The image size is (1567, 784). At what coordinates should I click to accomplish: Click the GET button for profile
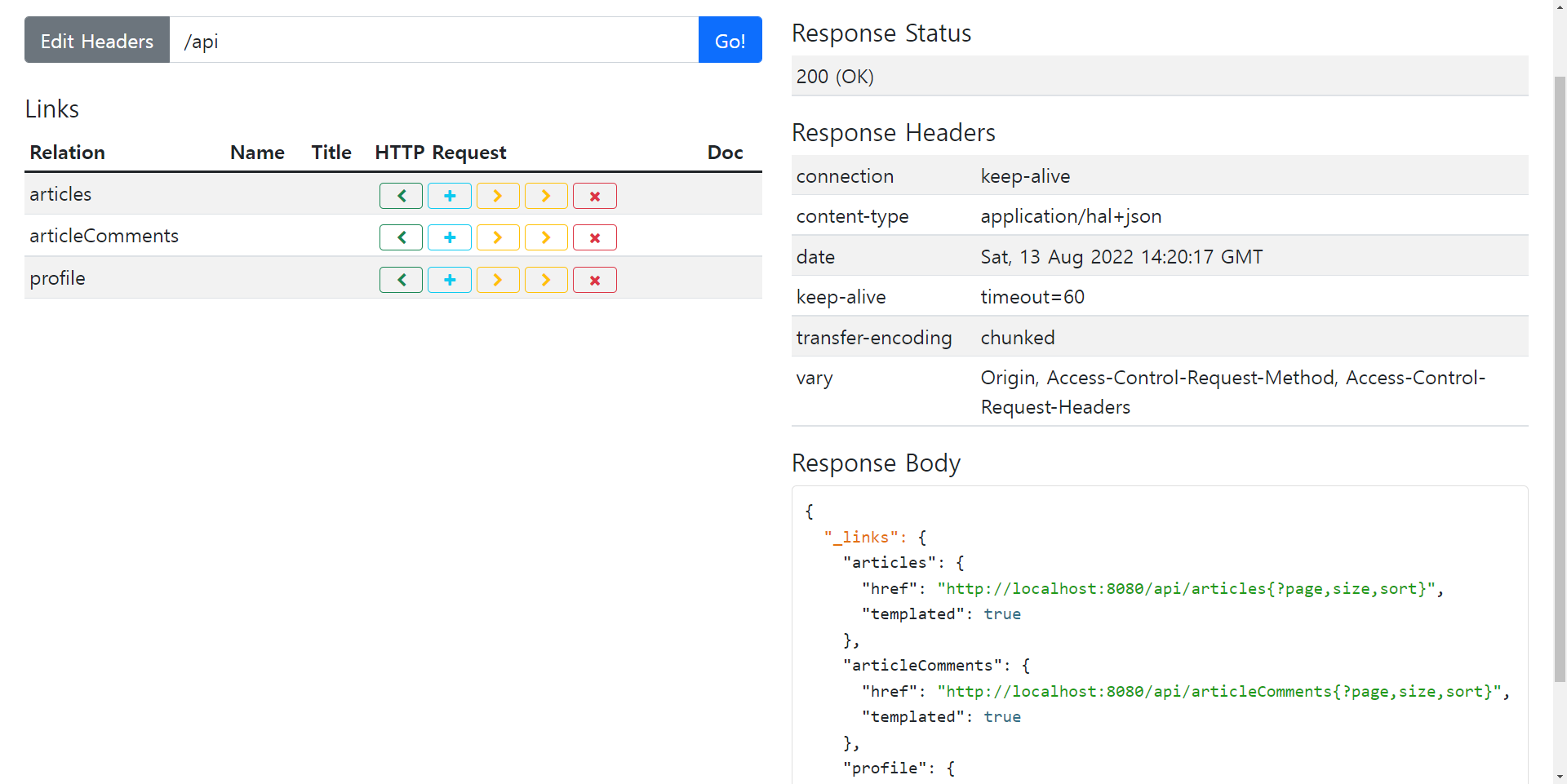tap(401, 280)
